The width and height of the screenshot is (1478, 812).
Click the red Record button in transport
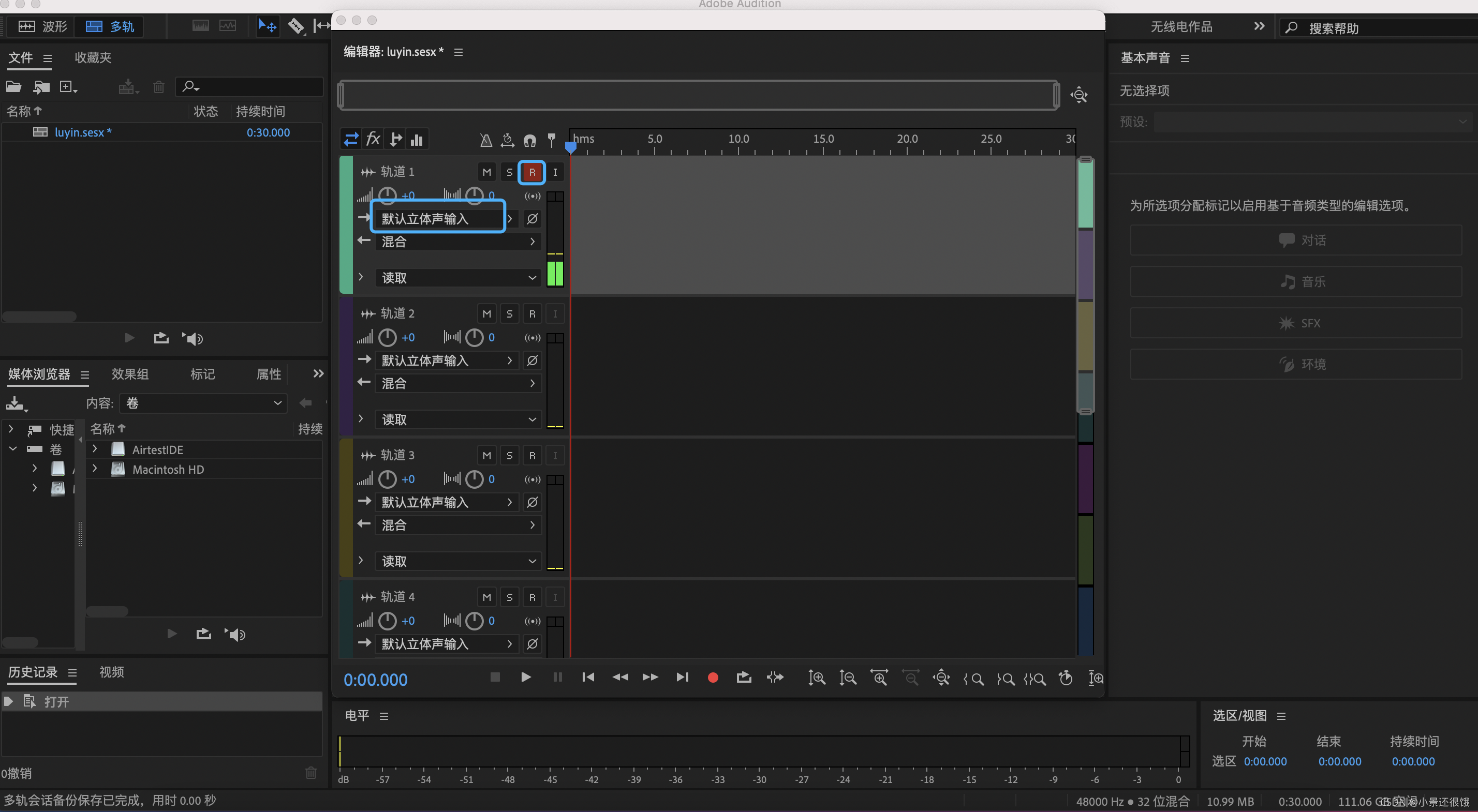[x=713, y=678]
